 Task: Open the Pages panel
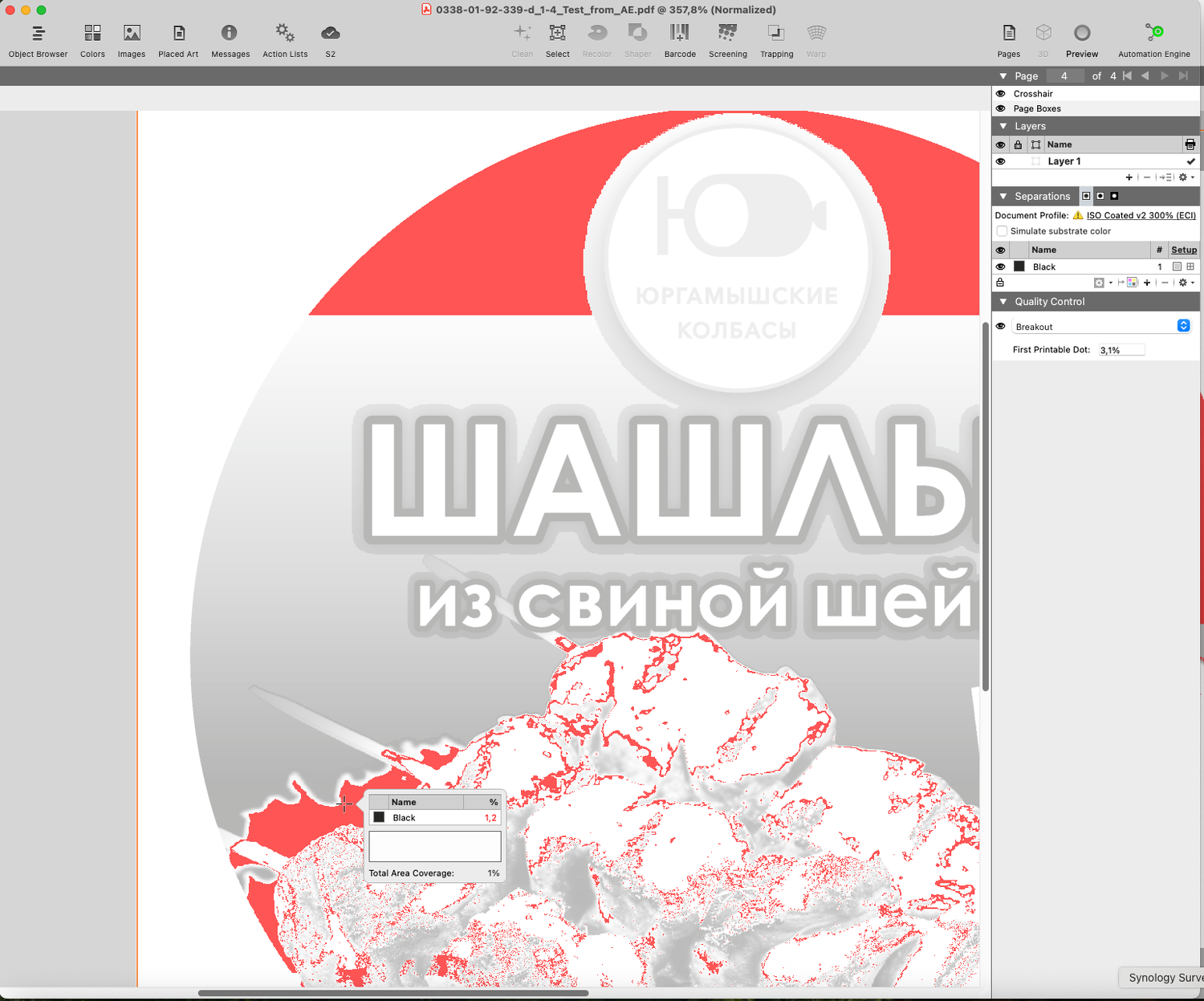[1008, 39]
